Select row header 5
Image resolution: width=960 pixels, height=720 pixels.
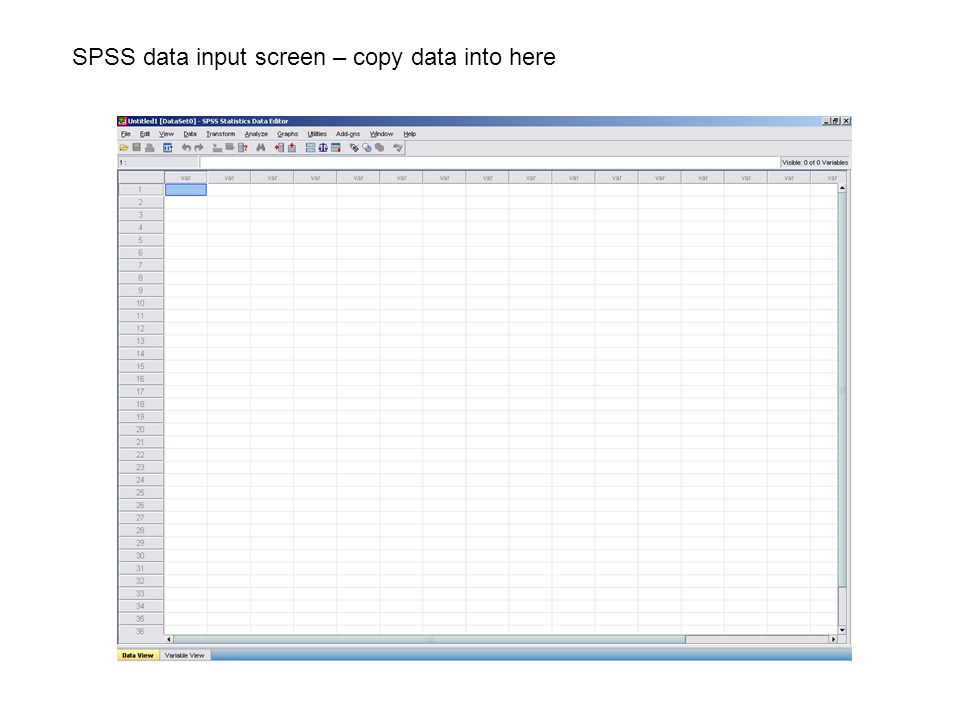click(140, 240)
